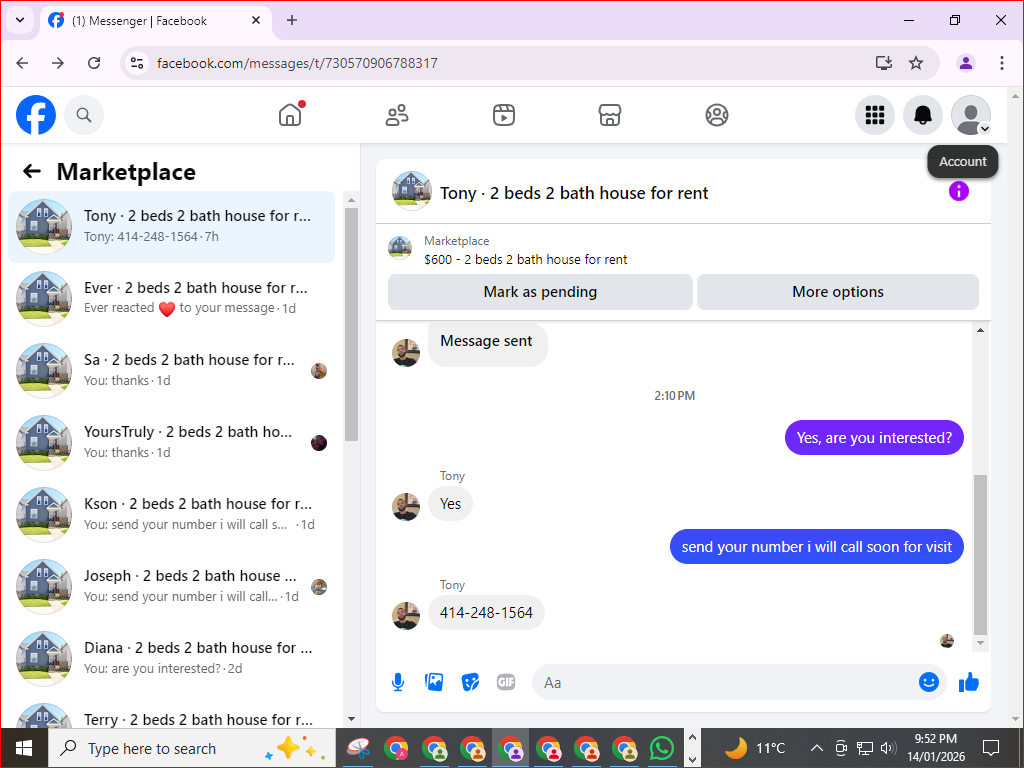1024x768 pixels.
Task: Bookmark this page with star icon
Action: click(916, 63)
